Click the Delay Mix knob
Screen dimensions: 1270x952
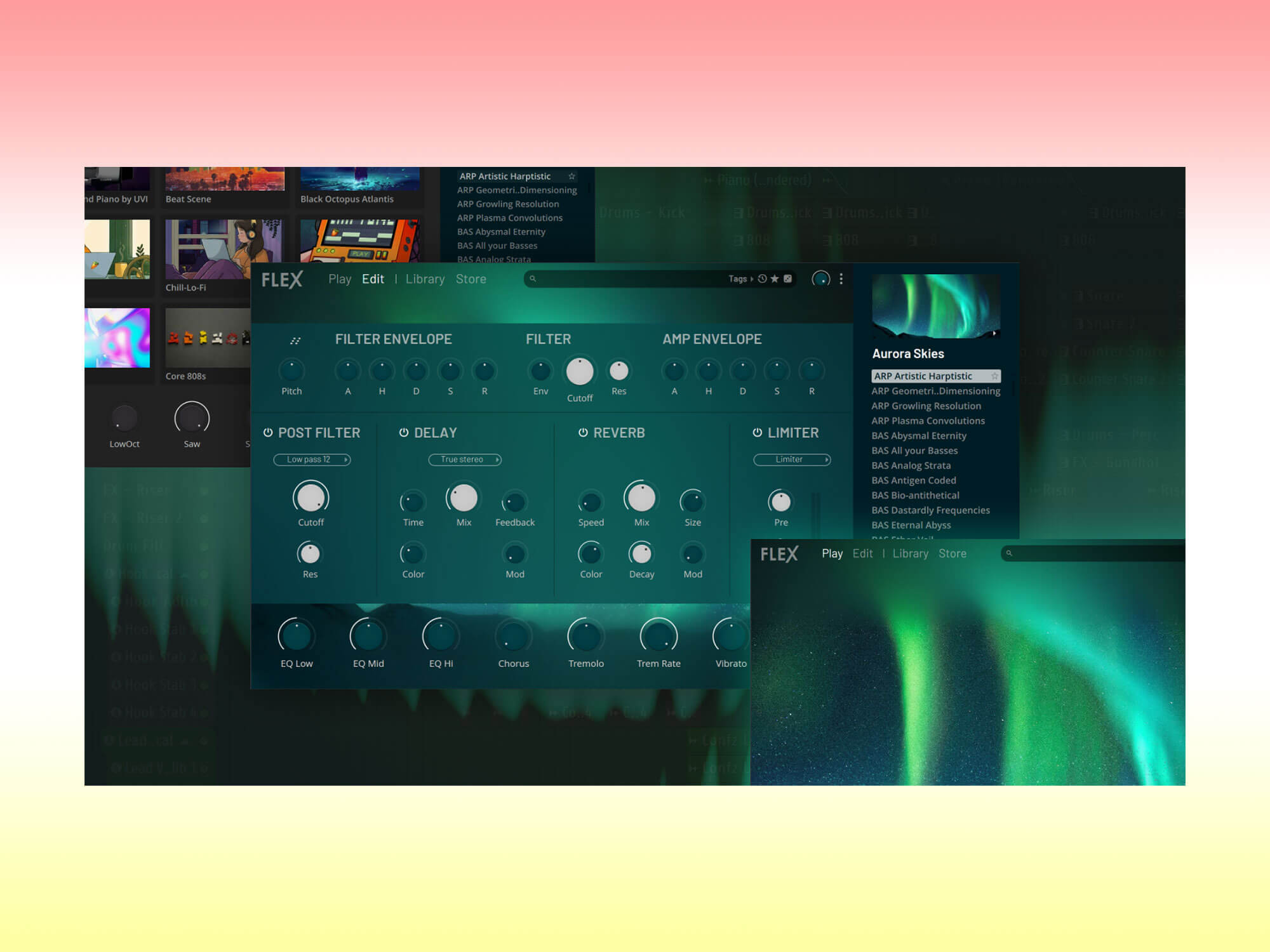tap(464, 497)
